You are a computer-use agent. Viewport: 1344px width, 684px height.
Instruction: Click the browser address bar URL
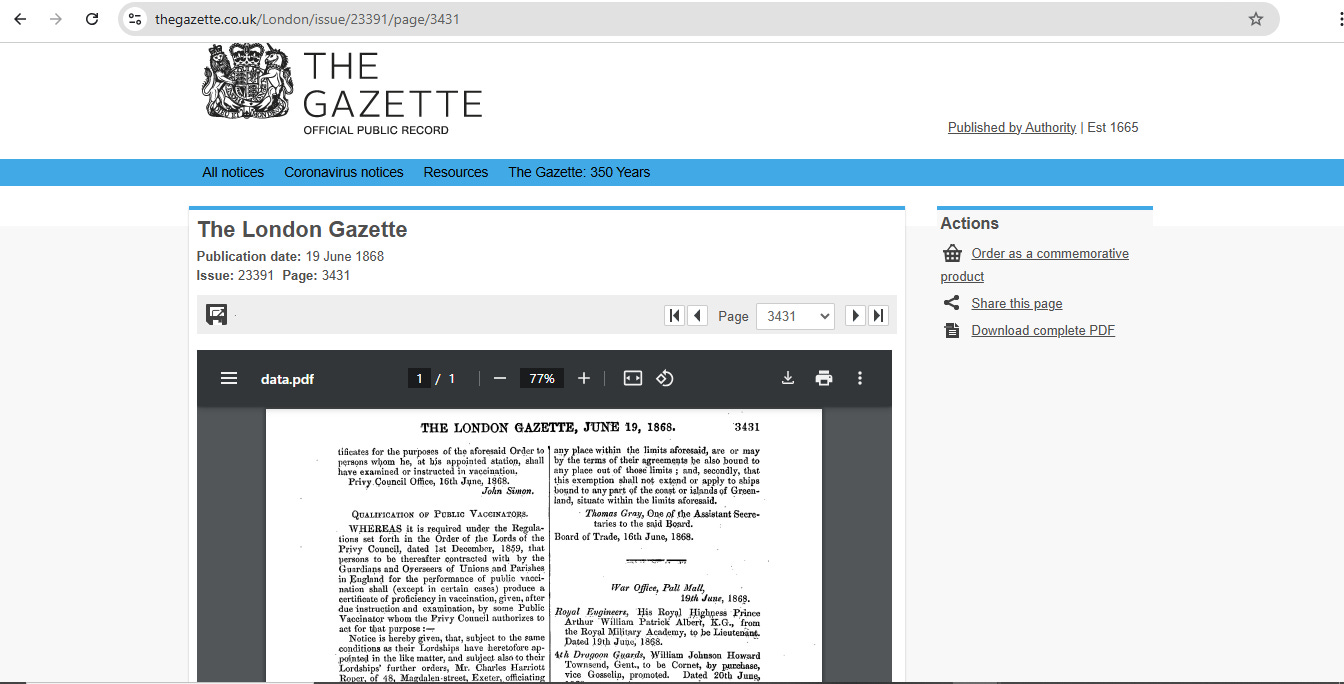pyautogui.click(x=307, y=19)
